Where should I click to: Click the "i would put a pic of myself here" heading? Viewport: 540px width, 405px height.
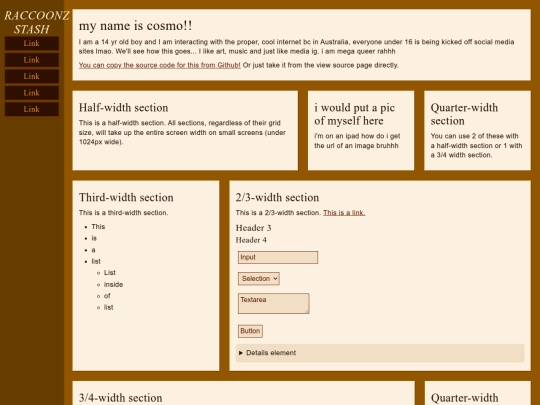click(x=355, y=114)
